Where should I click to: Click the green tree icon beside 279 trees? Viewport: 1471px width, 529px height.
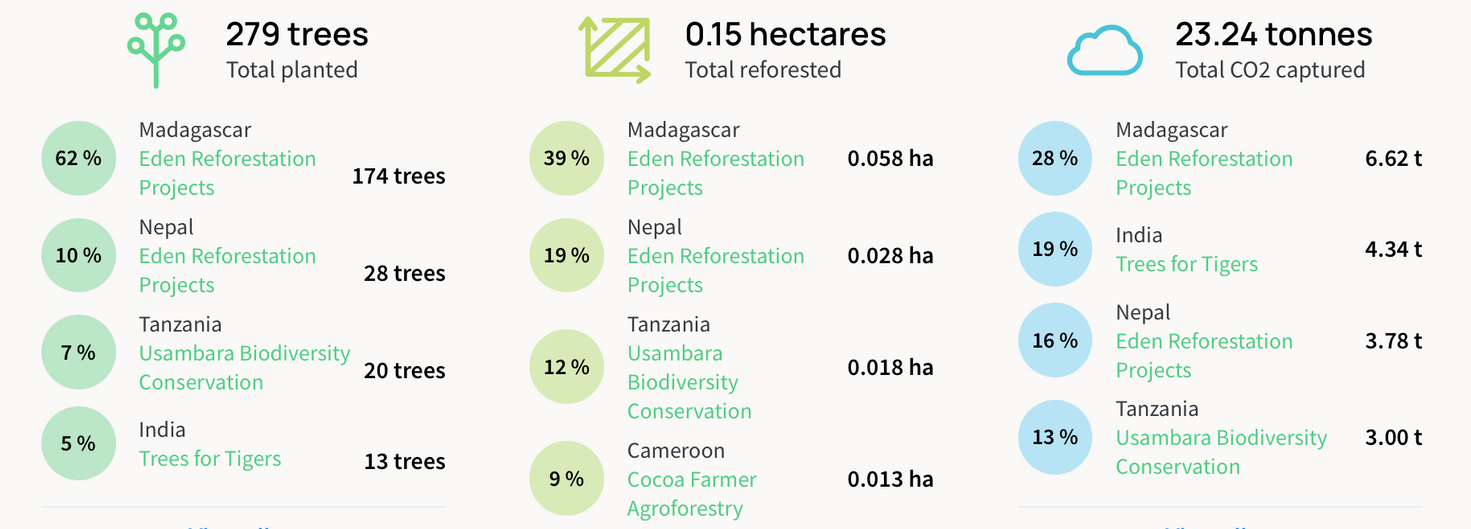point(156,50)
